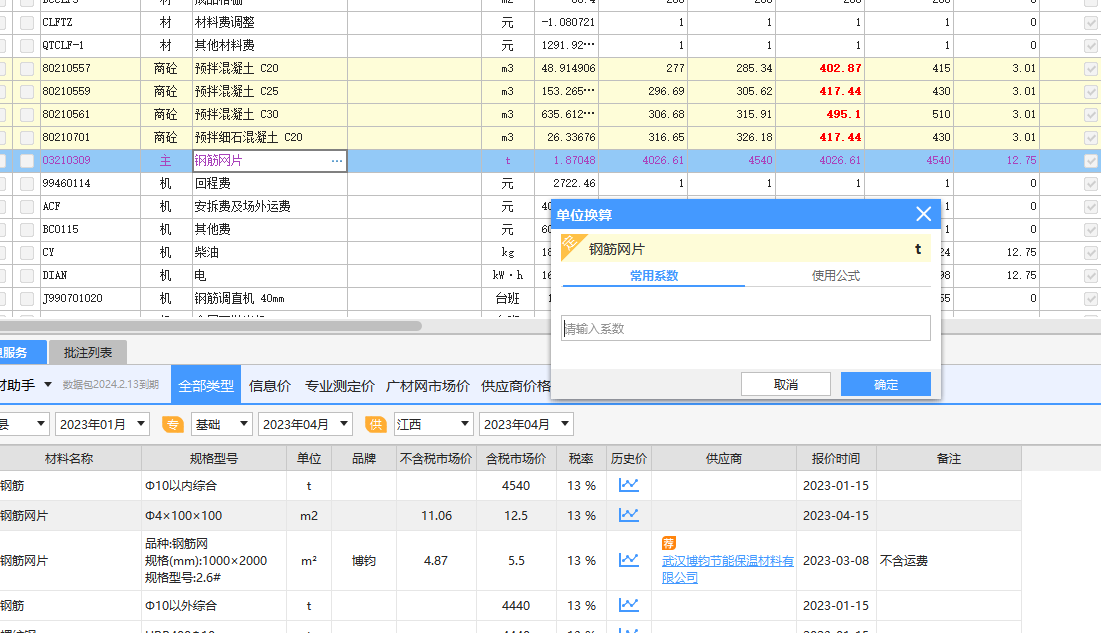
Task: Click code cell 03210309
Action: 90,161
